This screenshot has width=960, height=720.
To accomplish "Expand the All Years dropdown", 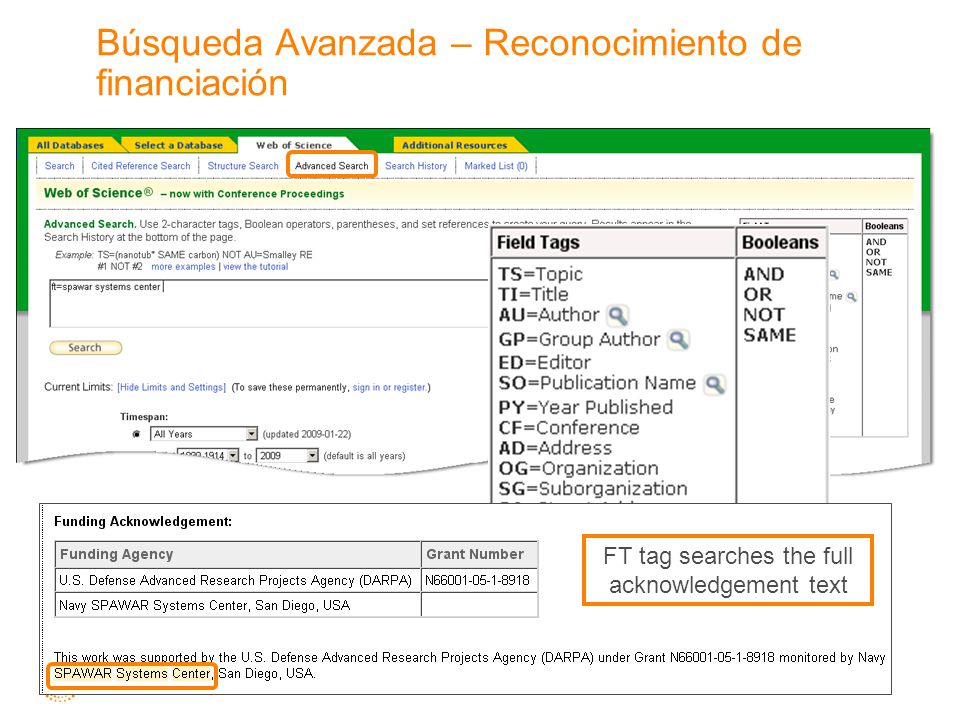I will coord(252,434).
